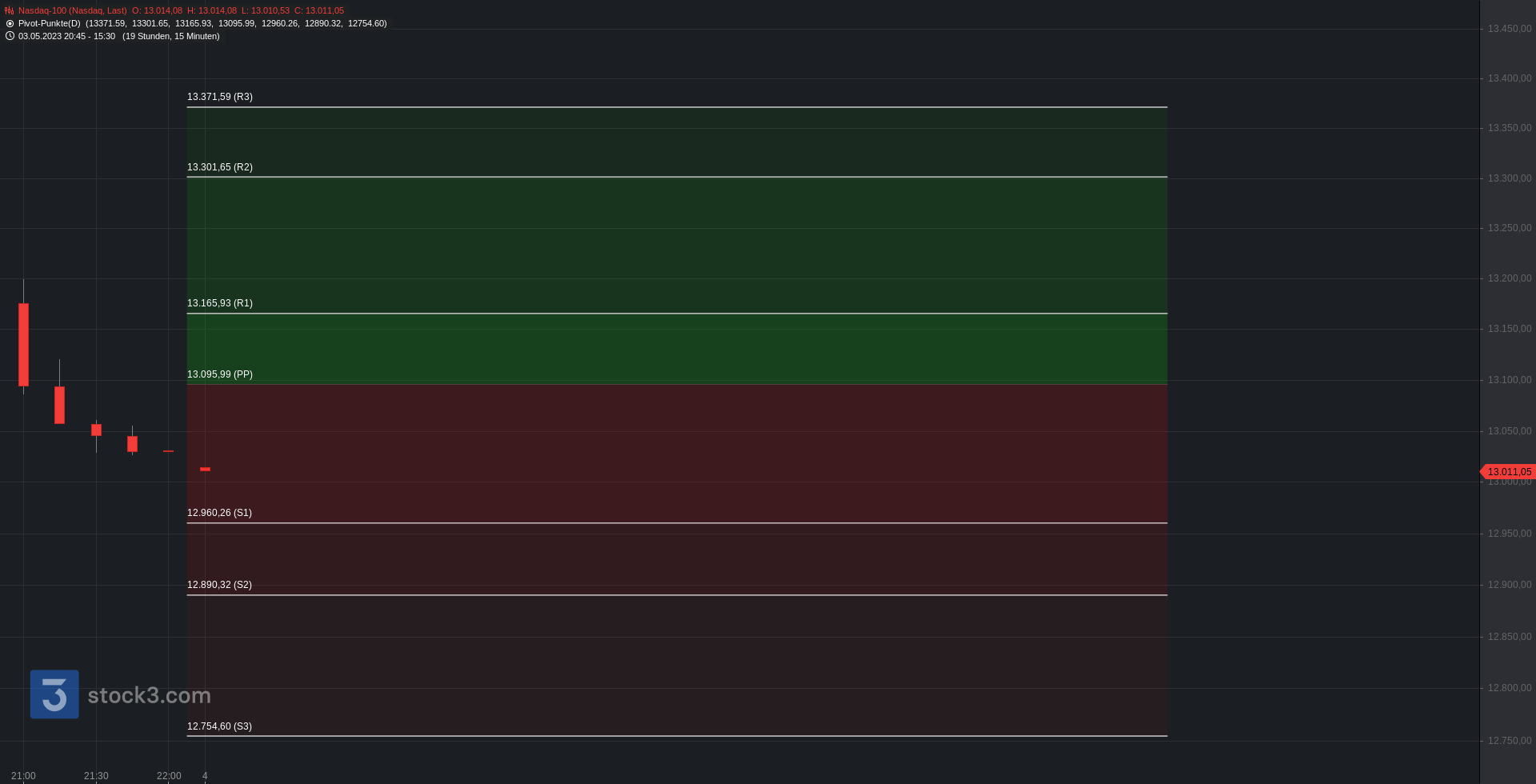
Task: Click the 21:30 time axis marker
Action: point(96,776)
